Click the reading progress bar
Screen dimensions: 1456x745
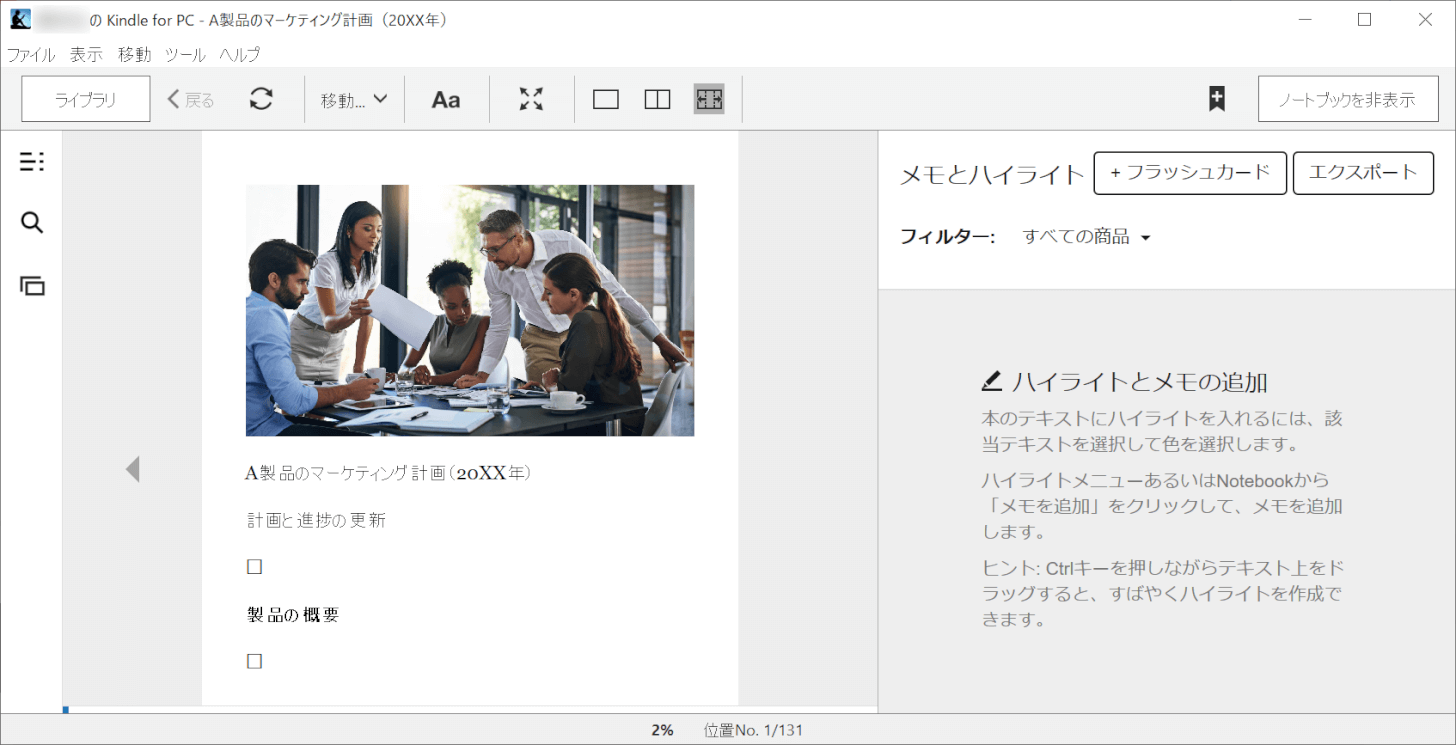[x=470, y=710]
